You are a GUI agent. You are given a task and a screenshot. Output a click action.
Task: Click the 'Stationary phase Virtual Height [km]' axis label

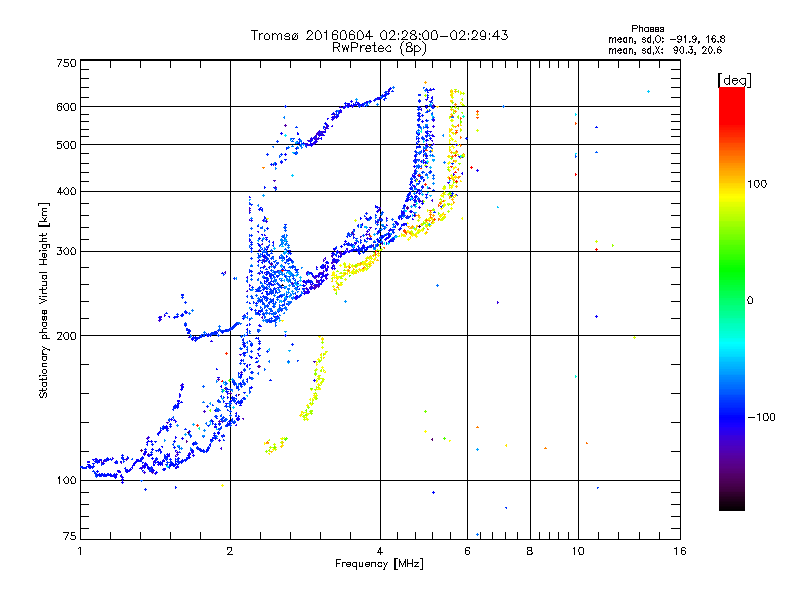(x=43, y=300)
